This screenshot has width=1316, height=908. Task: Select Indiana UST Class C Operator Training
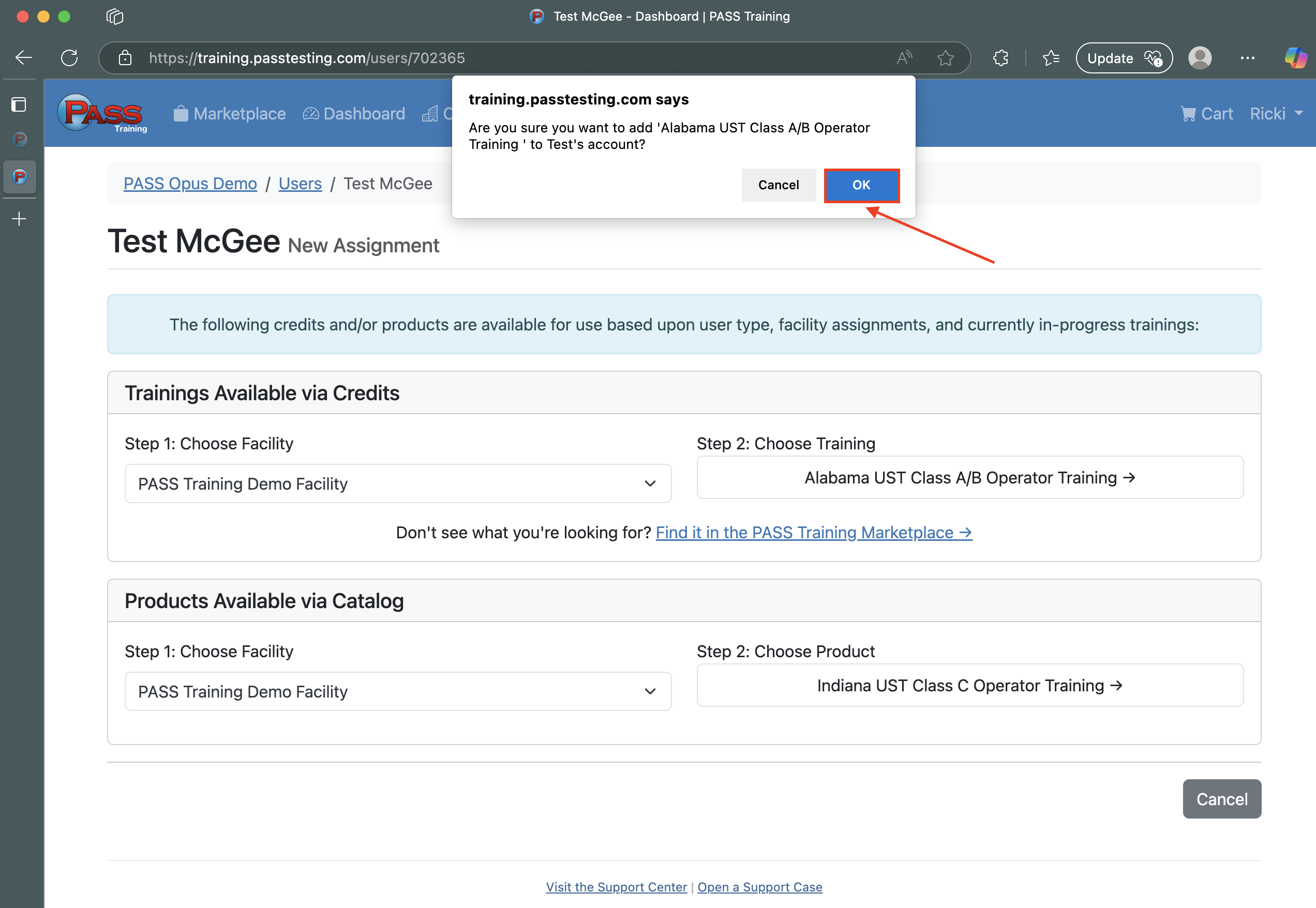[x=969, y=686]
